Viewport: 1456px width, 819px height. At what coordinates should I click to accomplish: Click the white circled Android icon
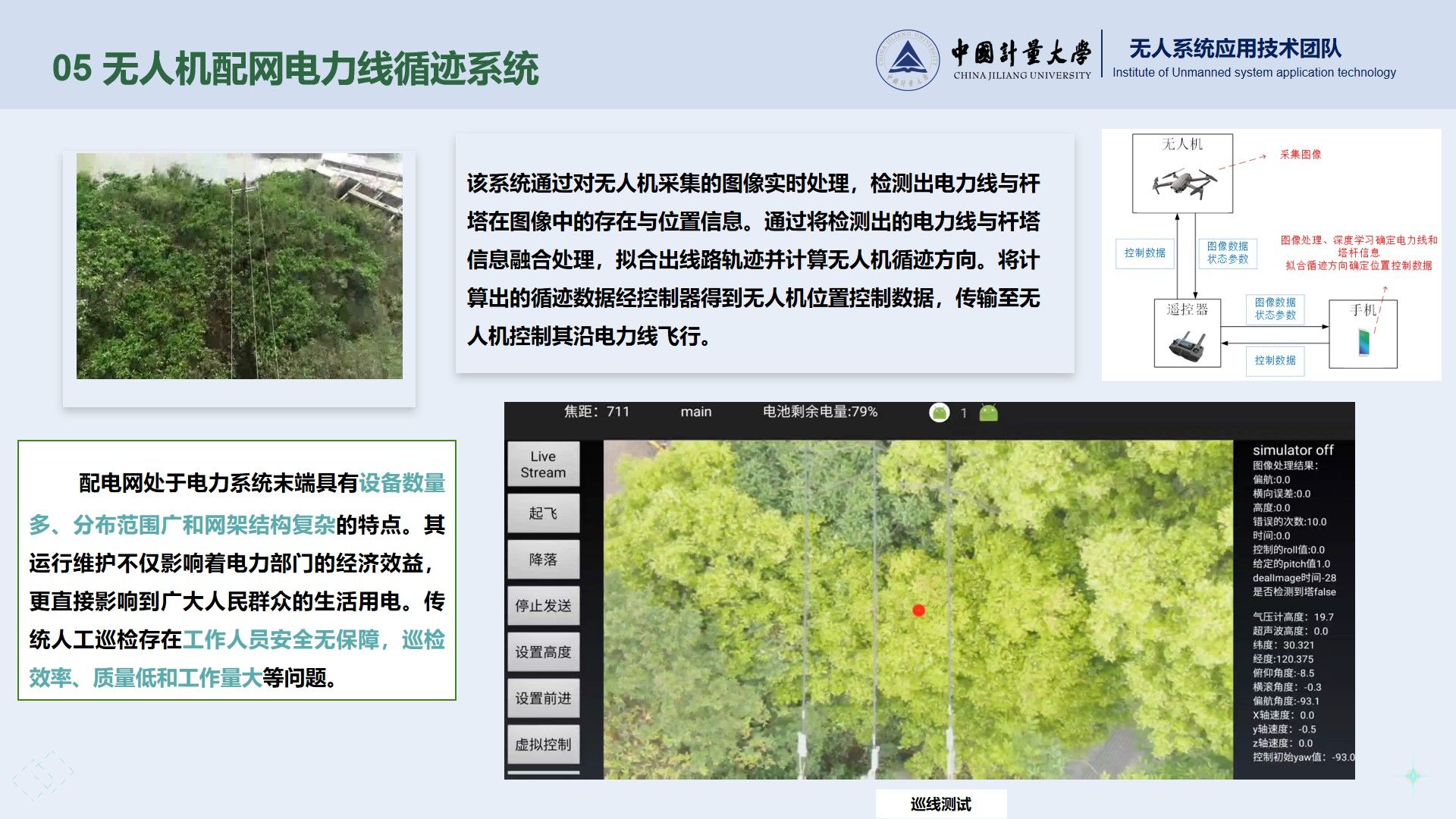click(x=940, y=413)
